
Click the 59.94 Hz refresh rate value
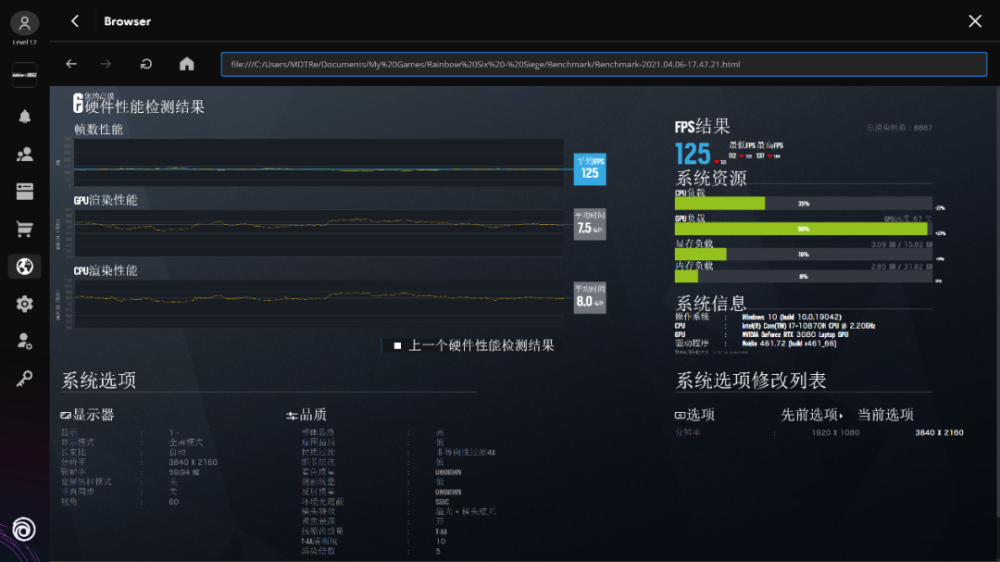click(x=184, y=472)
